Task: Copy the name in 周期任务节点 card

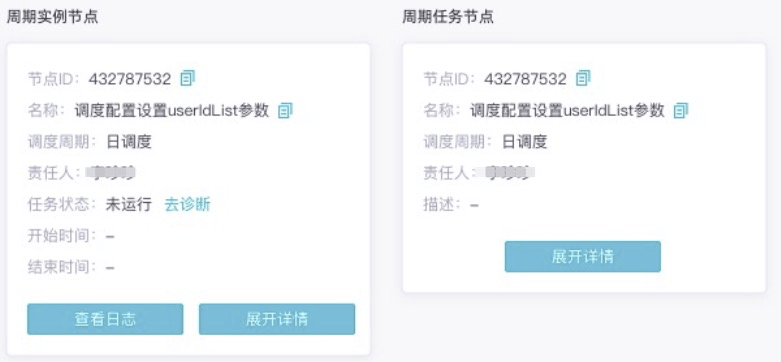Action: 681,110
